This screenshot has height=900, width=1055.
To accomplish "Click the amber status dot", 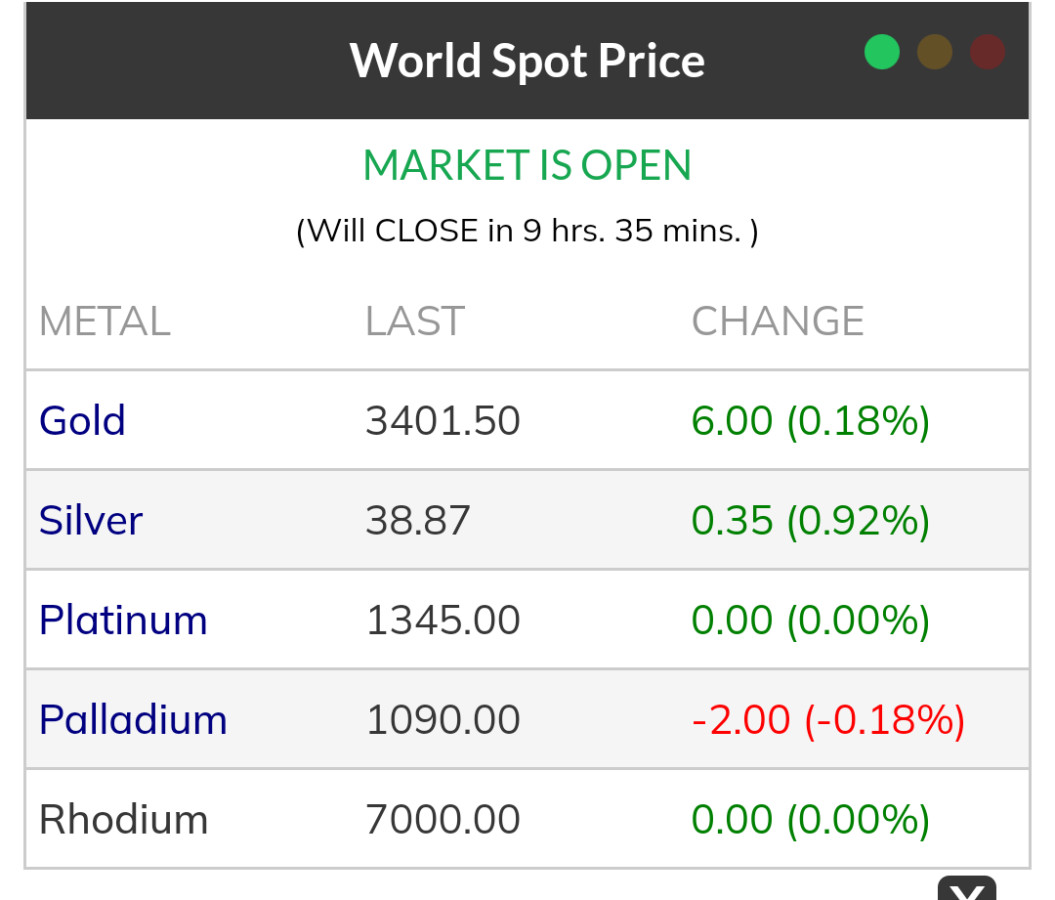I will click(x=935, y=52).
